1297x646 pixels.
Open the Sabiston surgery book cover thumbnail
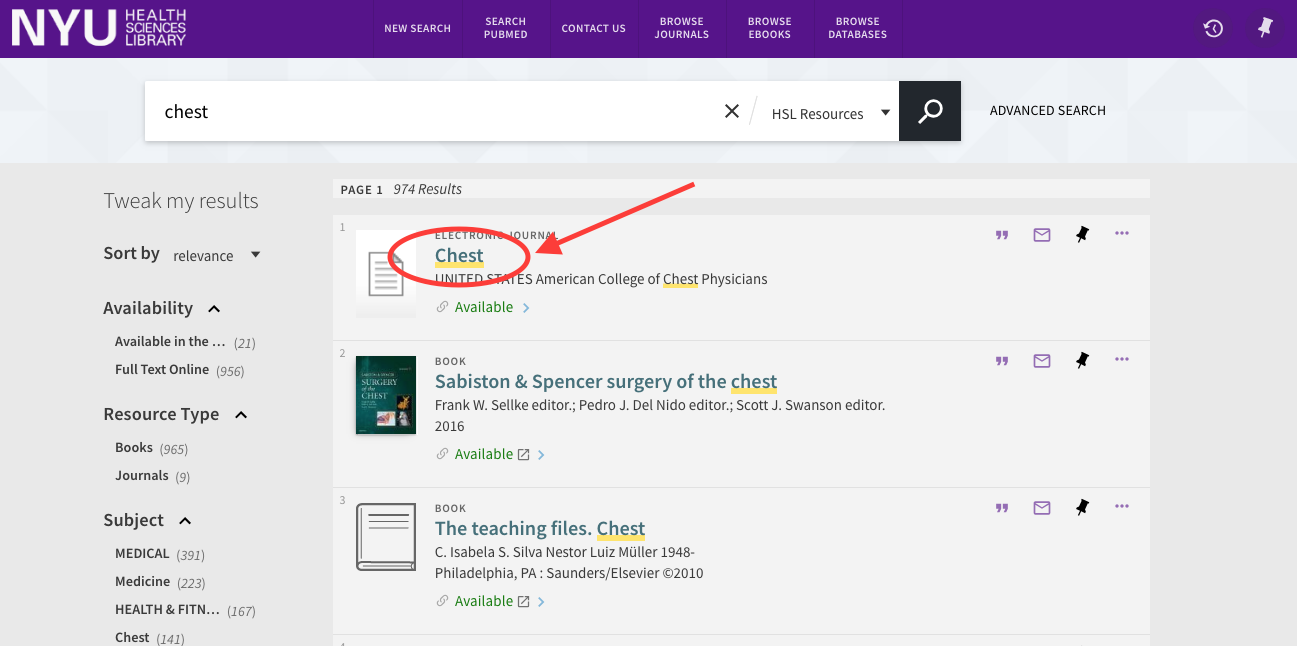[x=386, y=395]
